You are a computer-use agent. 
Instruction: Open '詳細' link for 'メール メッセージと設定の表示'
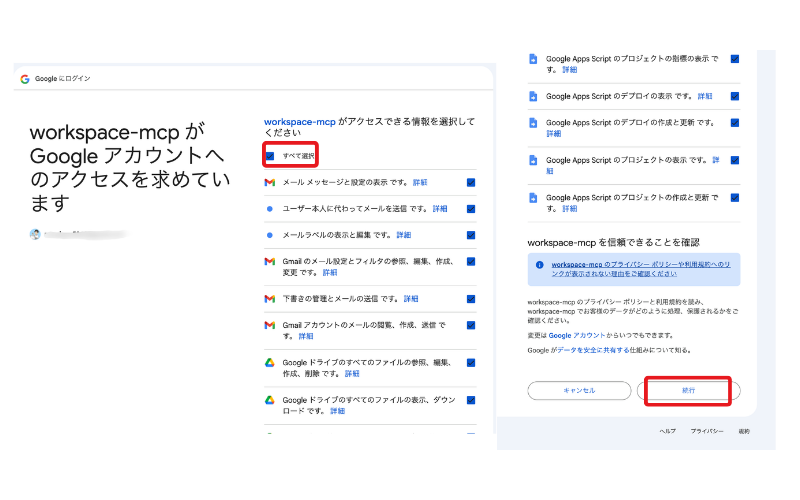pyautogui.click(x=420, y=183)
